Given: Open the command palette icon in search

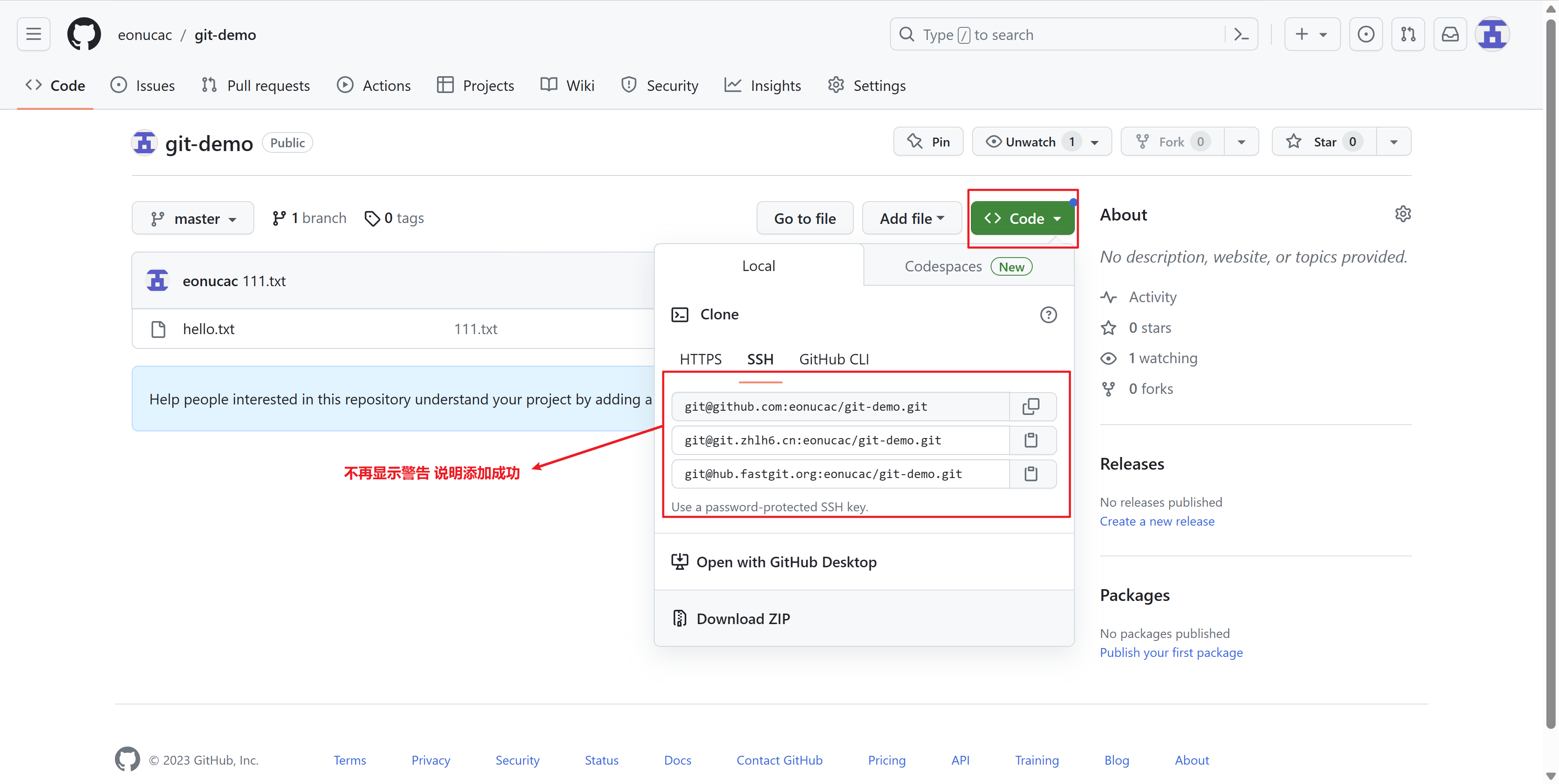Looking at the screenshot, I should pos(1241,35).
